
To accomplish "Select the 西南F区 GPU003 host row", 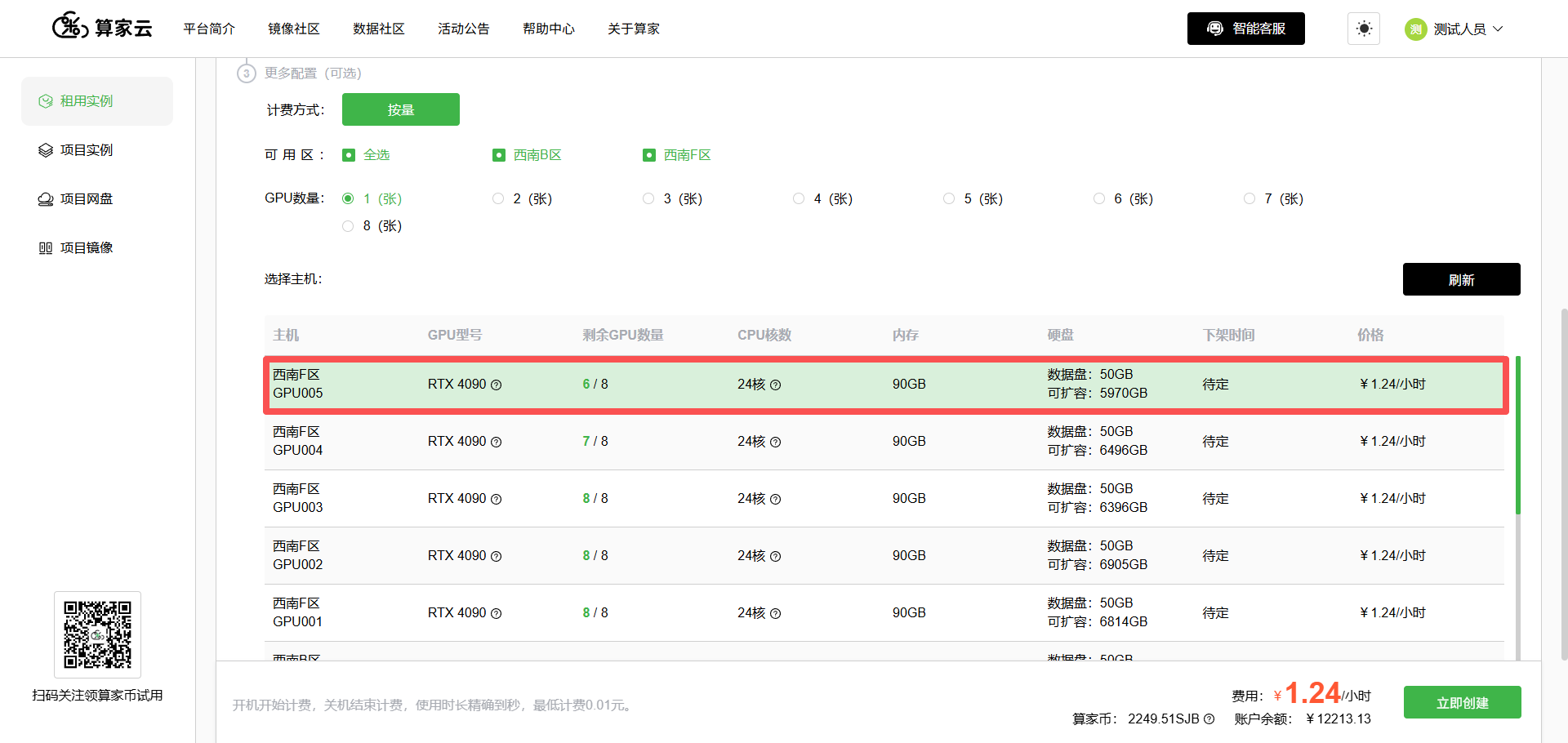I will 884,499.
